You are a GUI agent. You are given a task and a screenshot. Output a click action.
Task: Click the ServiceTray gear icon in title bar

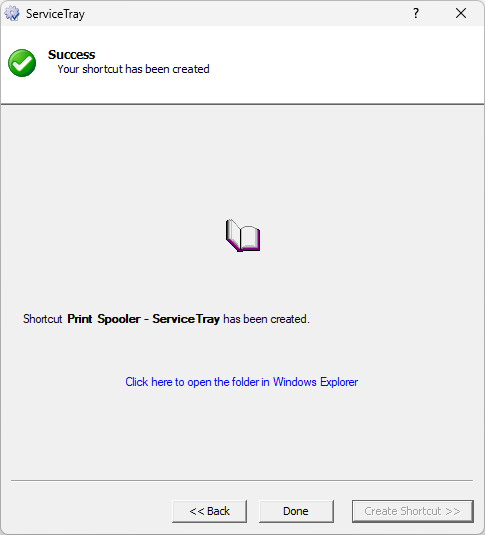12,14
